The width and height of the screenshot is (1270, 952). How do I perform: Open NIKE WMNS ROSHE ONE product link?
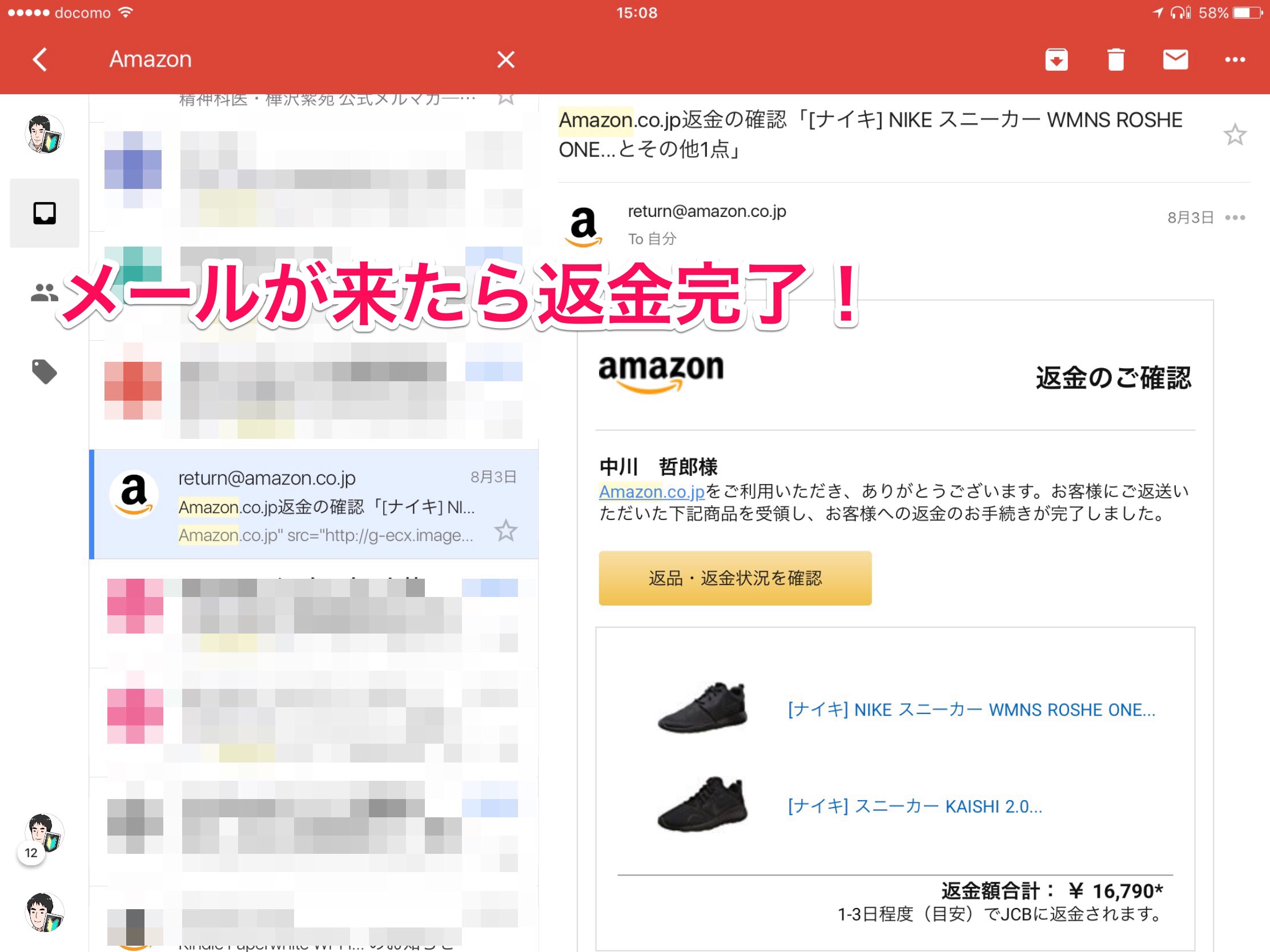[970, 710]
